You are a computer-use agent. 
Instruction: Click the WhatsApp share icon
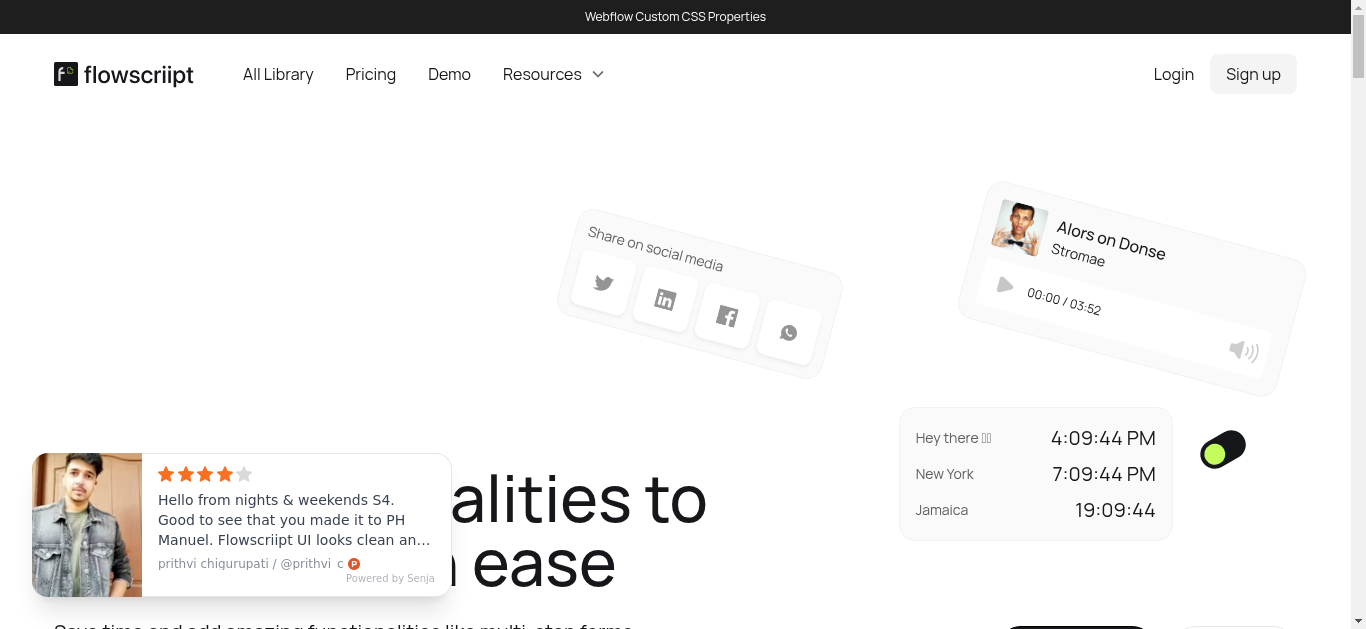pos(789,332)
